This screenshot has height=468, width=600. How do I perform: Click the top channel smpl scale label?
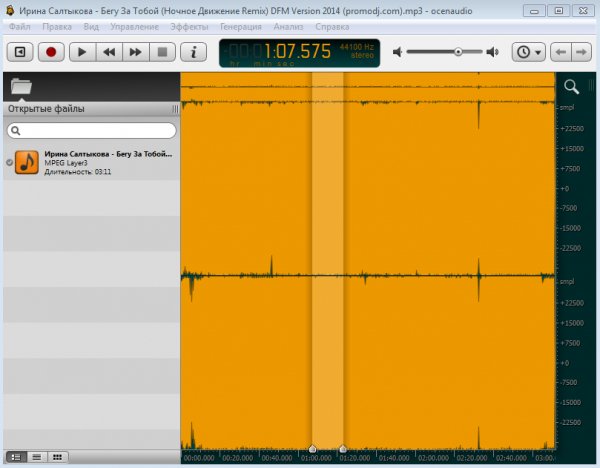567,108
